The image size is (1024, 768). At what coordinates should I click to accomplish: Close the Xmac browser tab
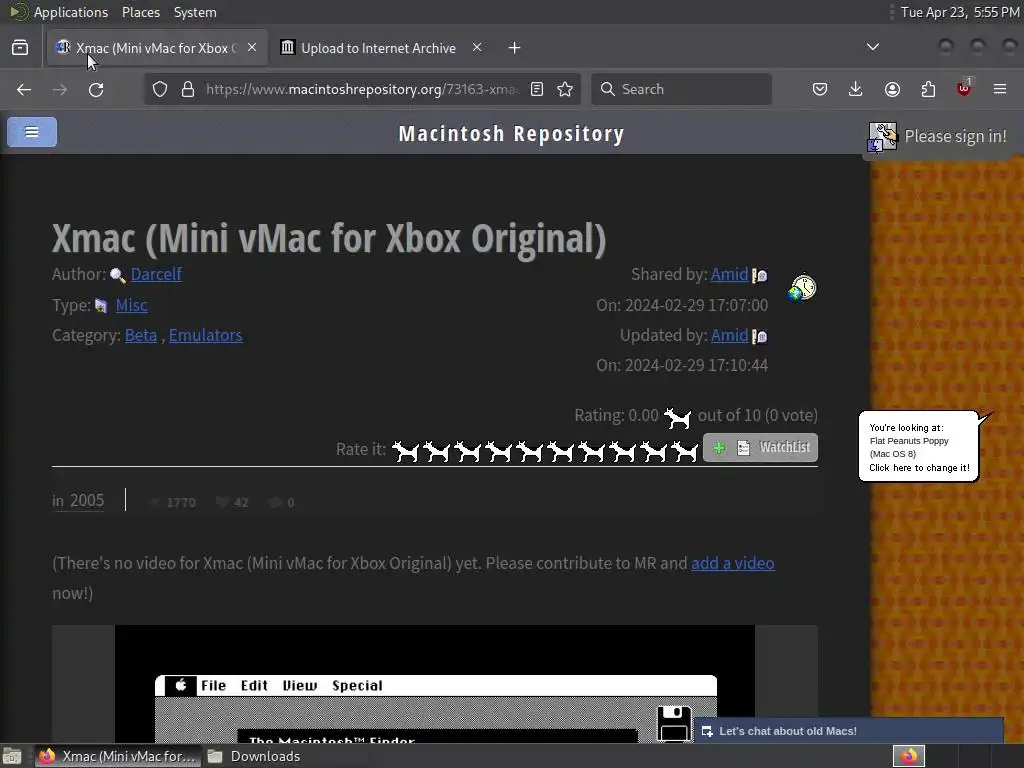[252, 48]
